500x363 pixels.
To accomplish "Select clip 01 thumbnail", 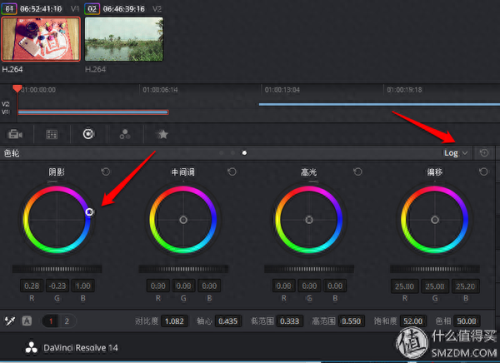I will (41, 39).
